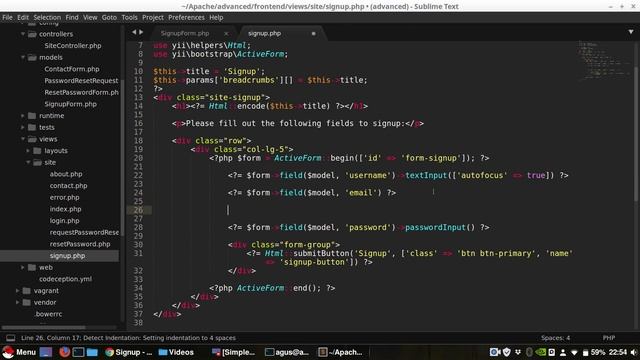
Task: Open SiteController.php in sidebar
Action: [x=73, y=46]
